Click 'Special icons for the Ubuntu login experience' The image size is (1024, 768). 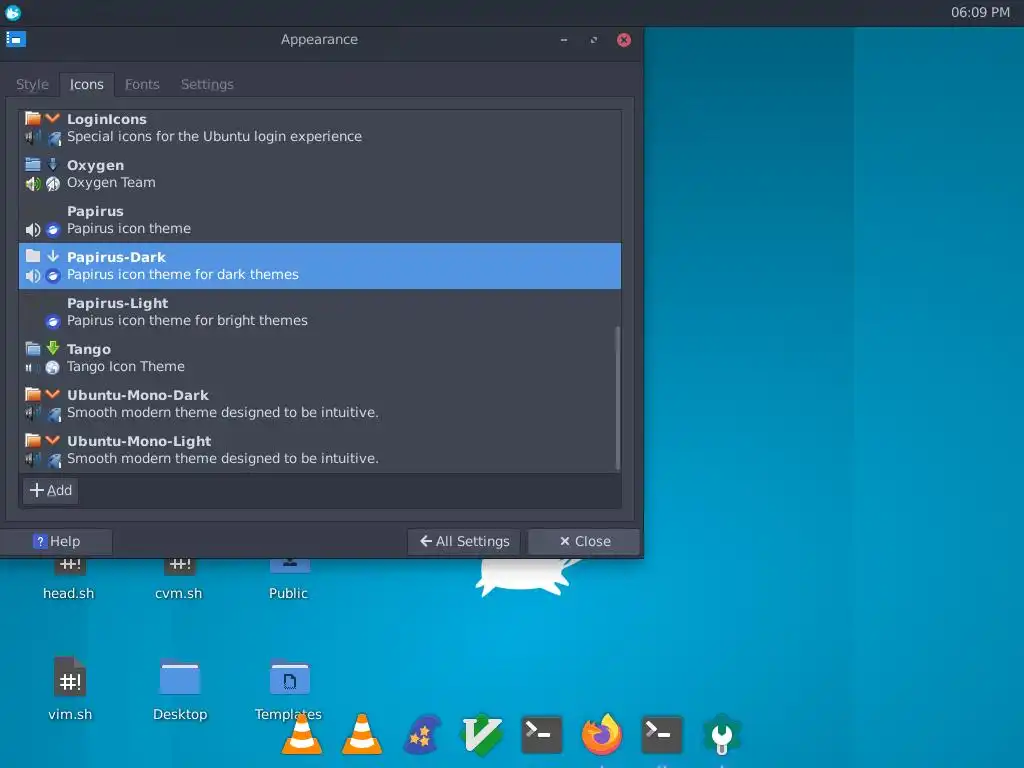click(214, 136)
